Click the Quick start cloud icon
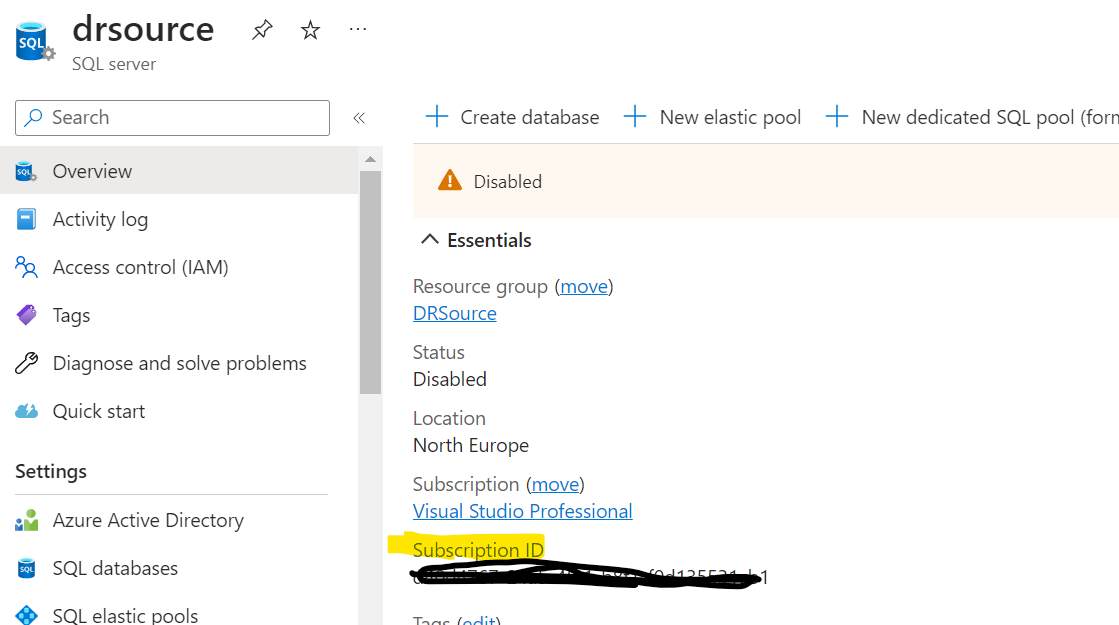Screen dimensions: 1119x625 (26, 411)
